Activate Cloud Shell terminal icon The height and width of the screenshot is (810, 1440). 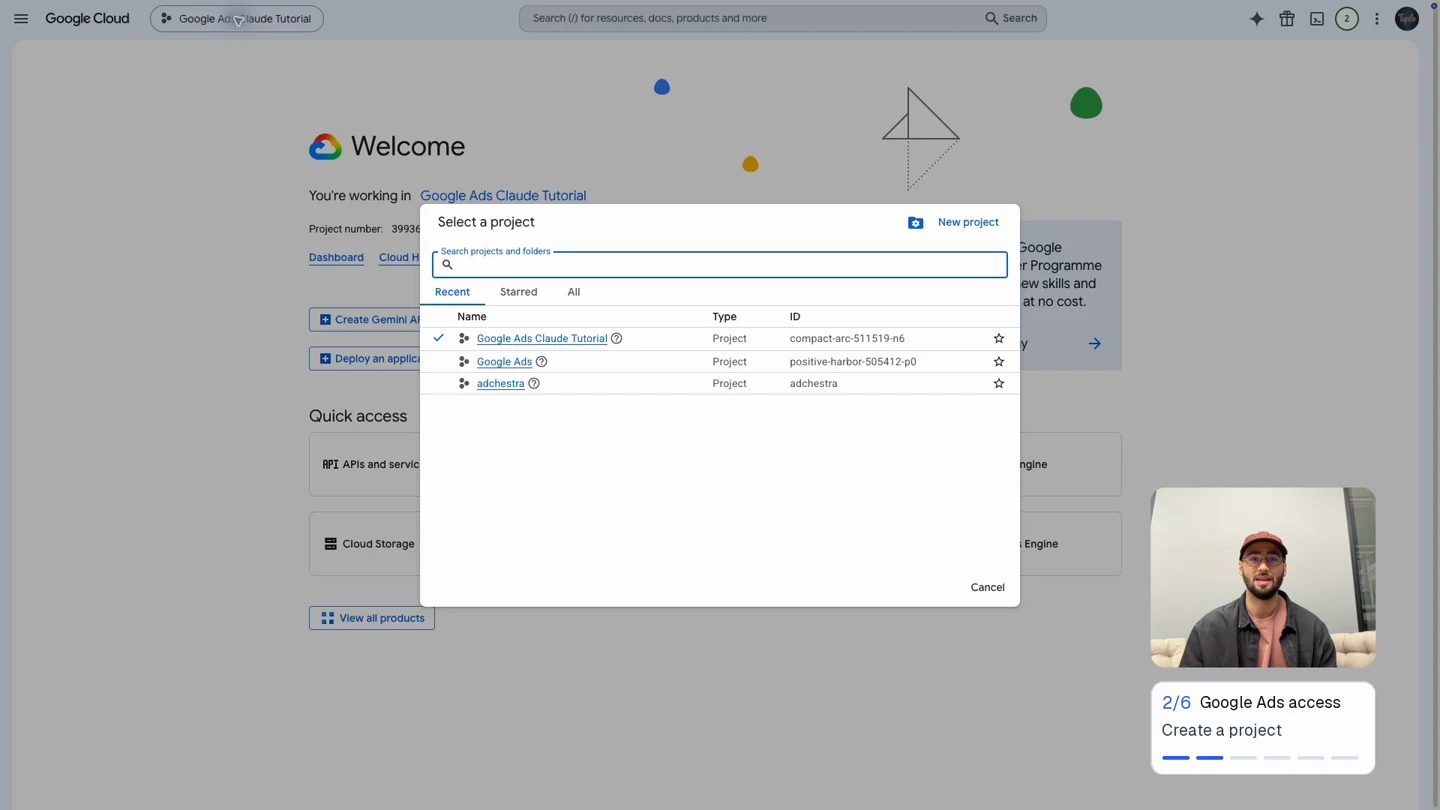[x=1317, y=18]
